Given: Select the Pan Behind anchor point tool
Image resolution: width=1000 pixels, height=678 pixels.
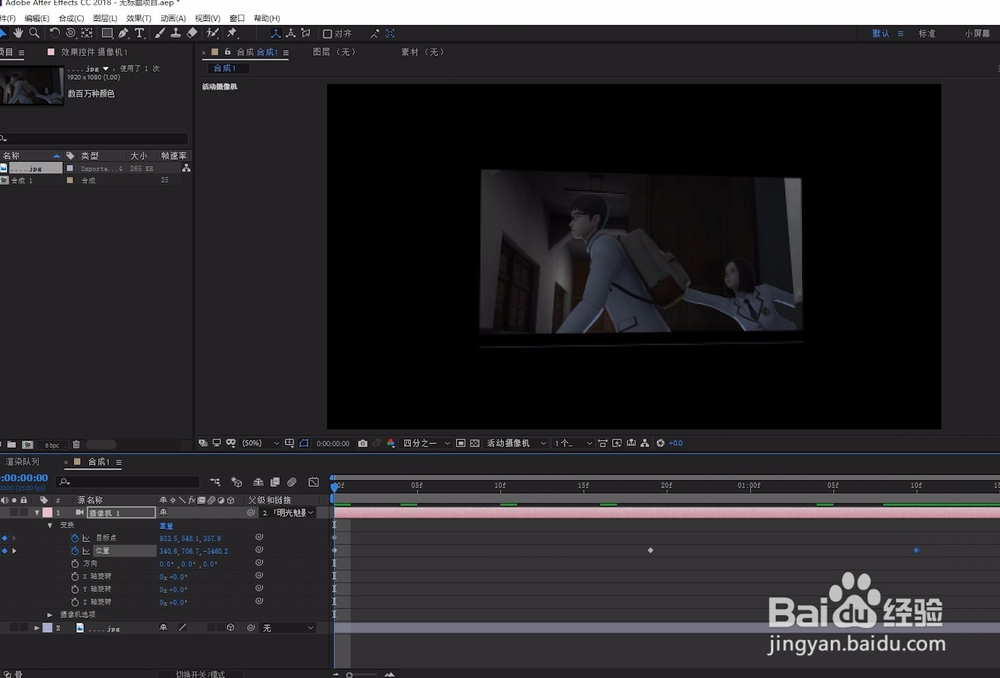Looking at the screenshot, I should pyautogui.click(x=87, y=33).
